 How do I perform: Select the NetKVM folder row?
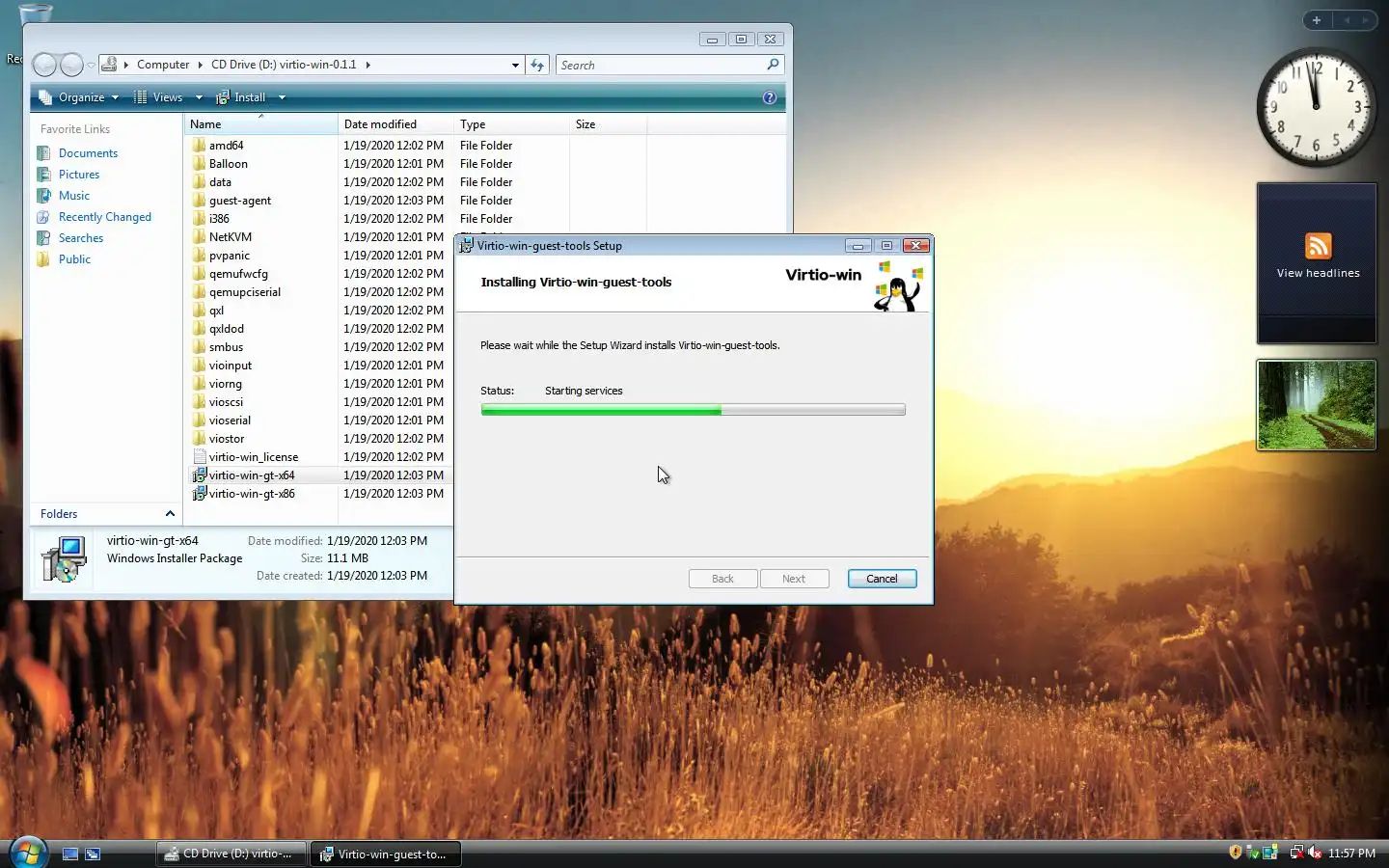[x=318, y=237]
